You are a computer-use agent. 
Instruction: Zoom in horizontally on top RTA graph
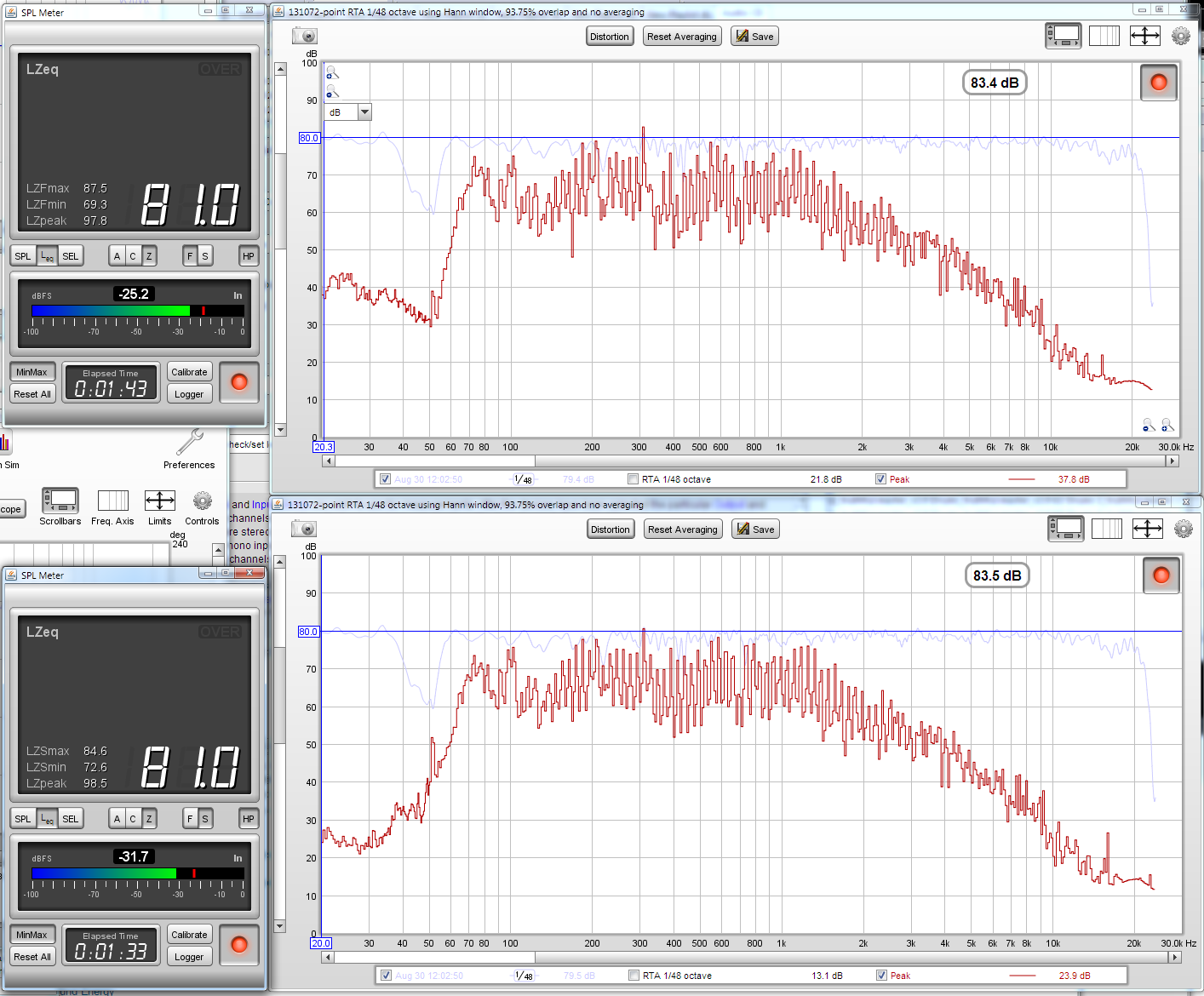(x=1167, y=424)
